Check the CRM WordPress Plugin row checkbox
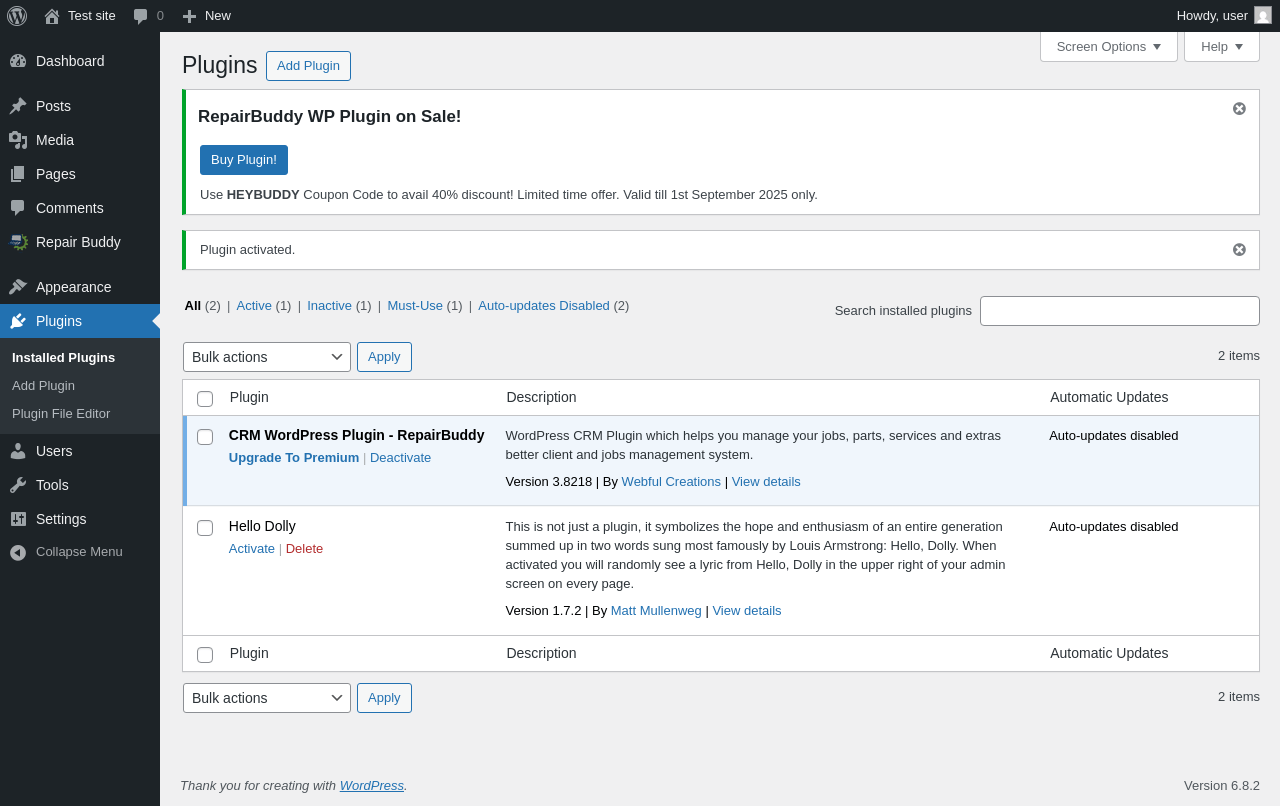1280x806 pixels. pos(205,437)
